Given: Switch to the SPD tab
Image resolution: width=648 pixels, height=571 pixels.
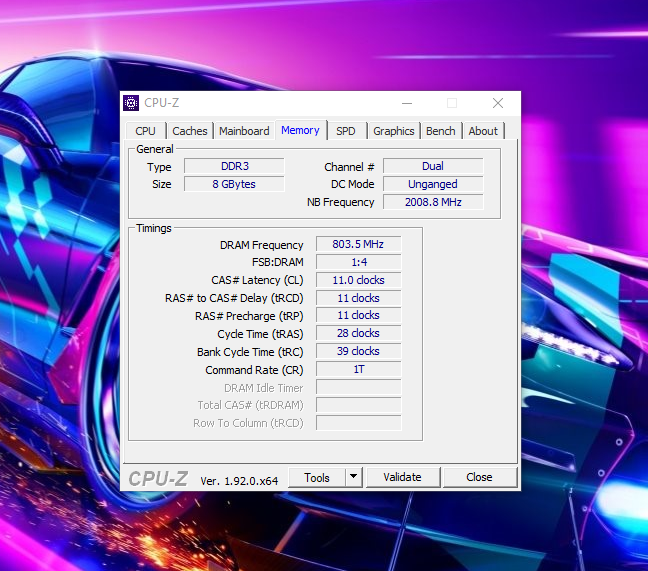Looking at the screenshot, I should pyautogui.click(x=345, y=131).
